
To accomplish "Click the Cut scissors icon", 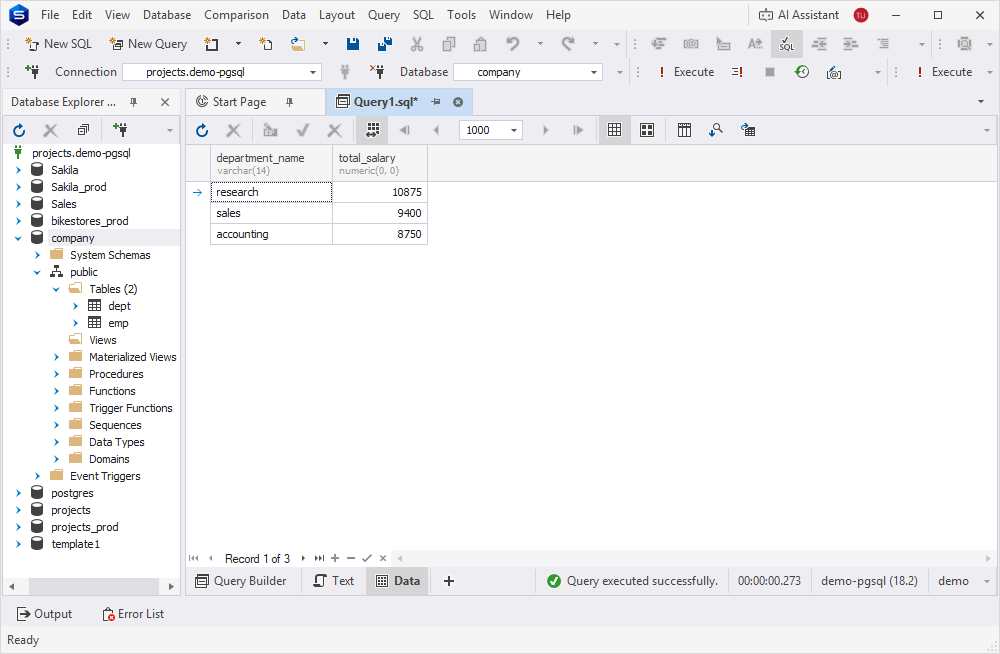I will 417,44.
